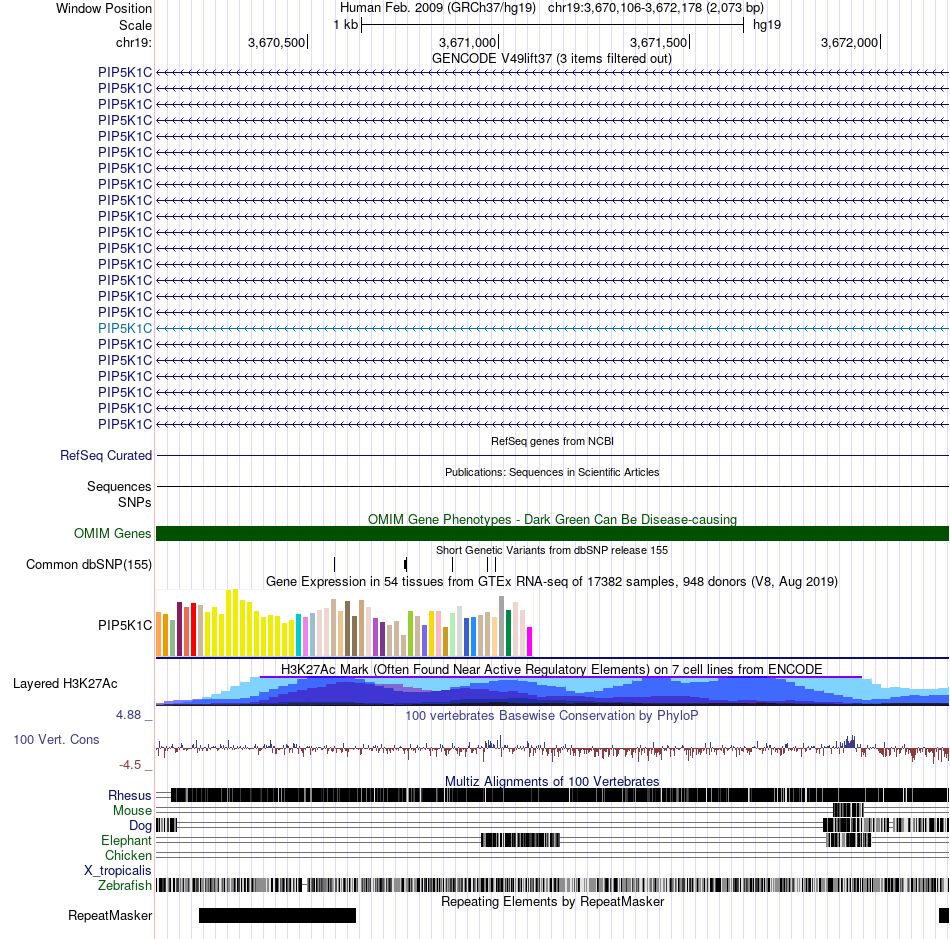Image resolution: width=950 pixels, height=939 pixels.
Task: Click the SNPs track label
Action: [135, 502]
